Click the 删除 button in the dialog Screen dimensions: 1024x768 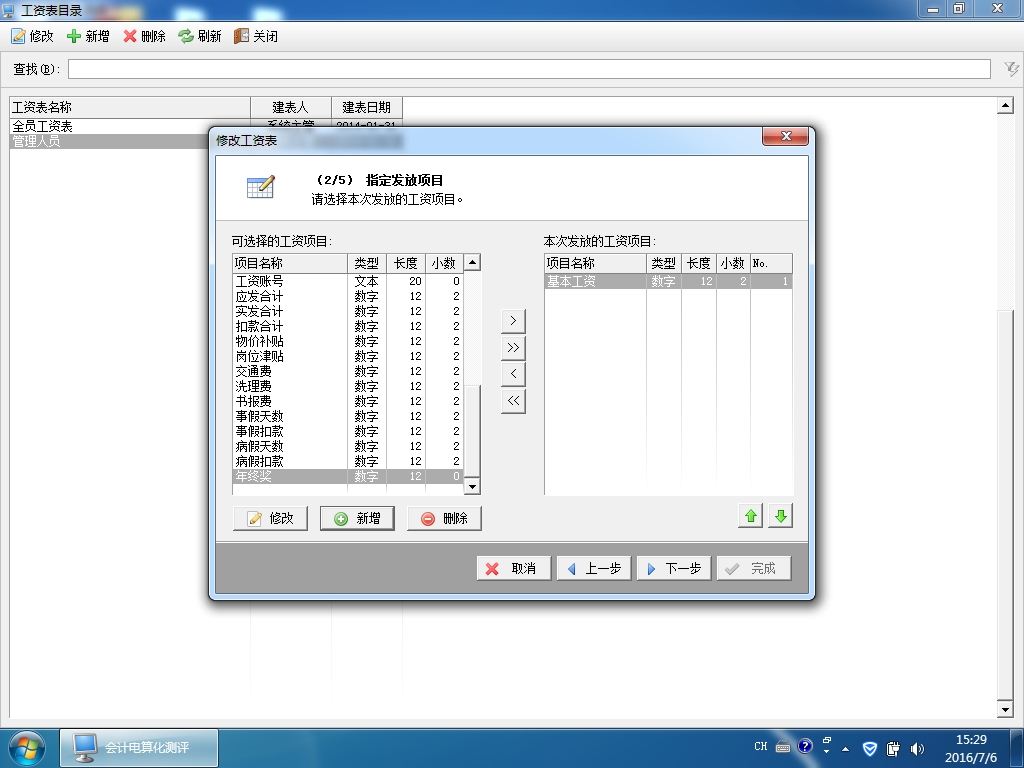pyautogui.click(x=444, y=519)
